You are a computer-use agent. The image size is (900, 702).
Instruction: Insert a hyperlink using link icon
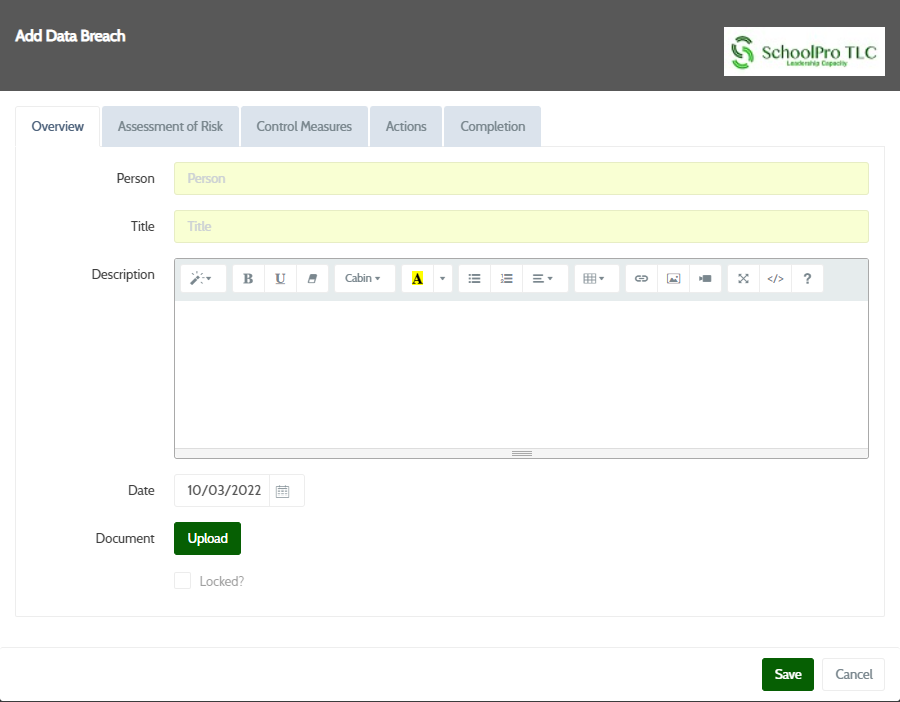pyautogui.click(x=642, y=279)
